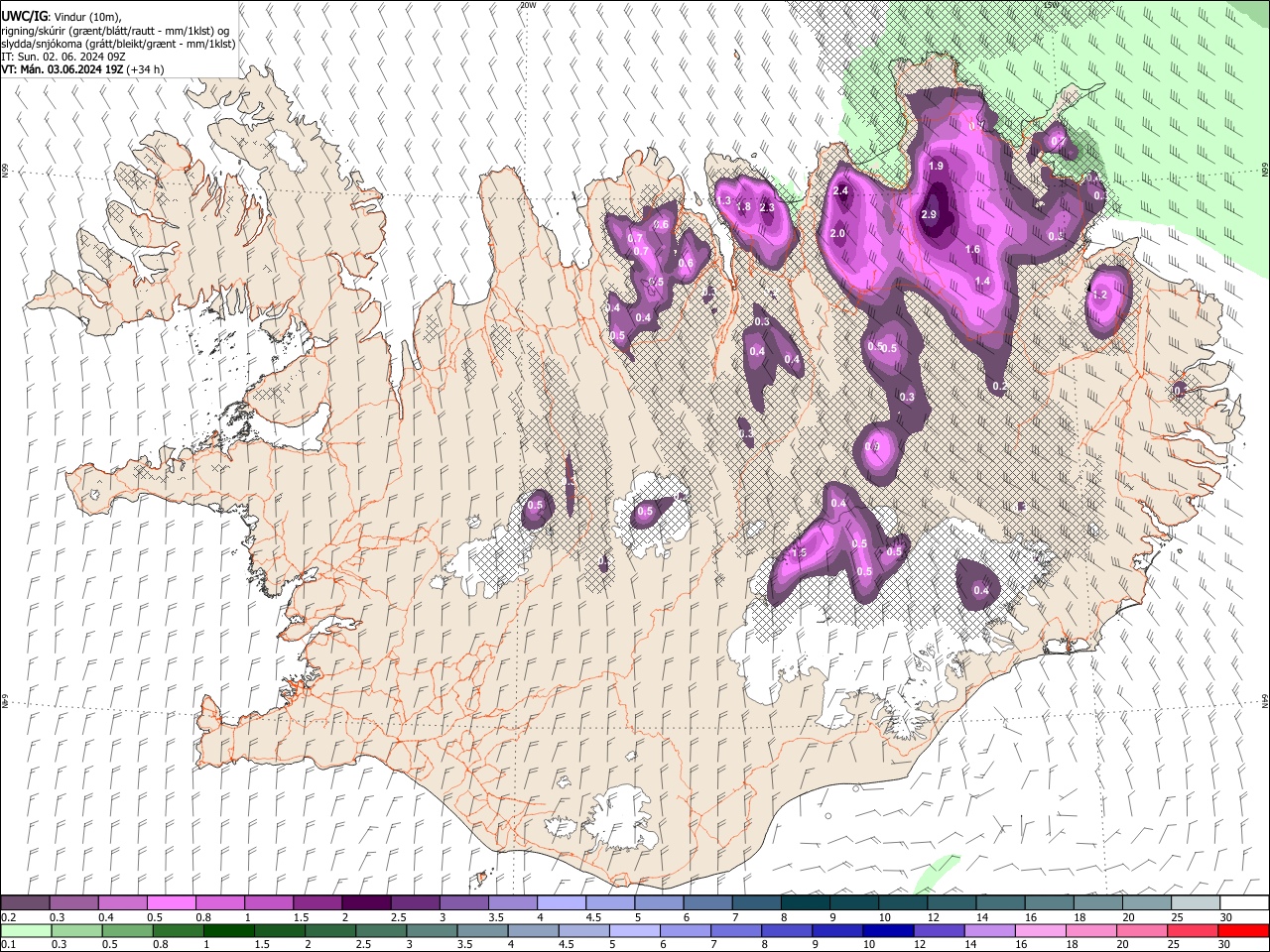1270x952 pixels.
Task: Click the 'rigning/skúrir' legend description line
Action: click(116, 31)
